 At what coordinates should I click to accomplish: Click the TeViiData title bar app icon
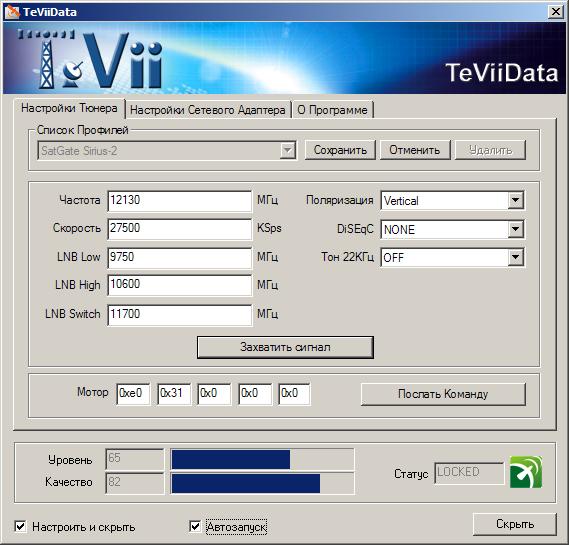(x=12, y=12)
